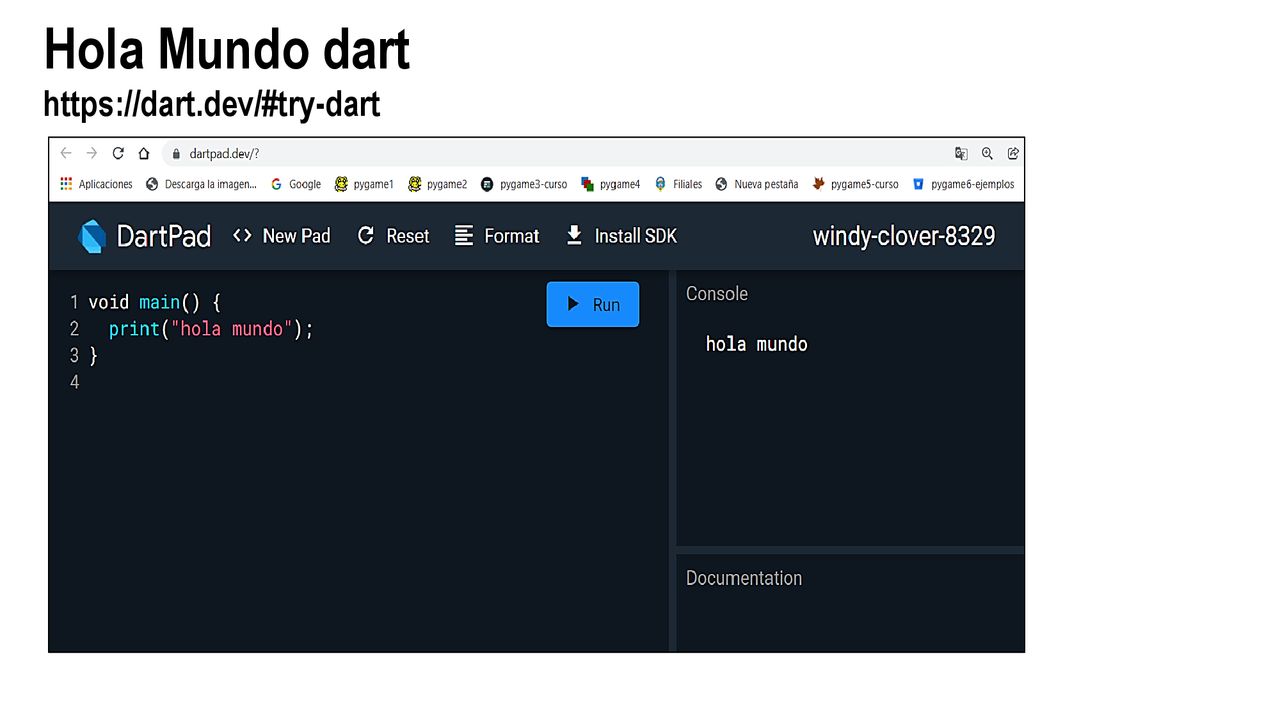The image size is (1280, 720).
Task: Go forward with the browser forward arrow
Action: (92, 153)
